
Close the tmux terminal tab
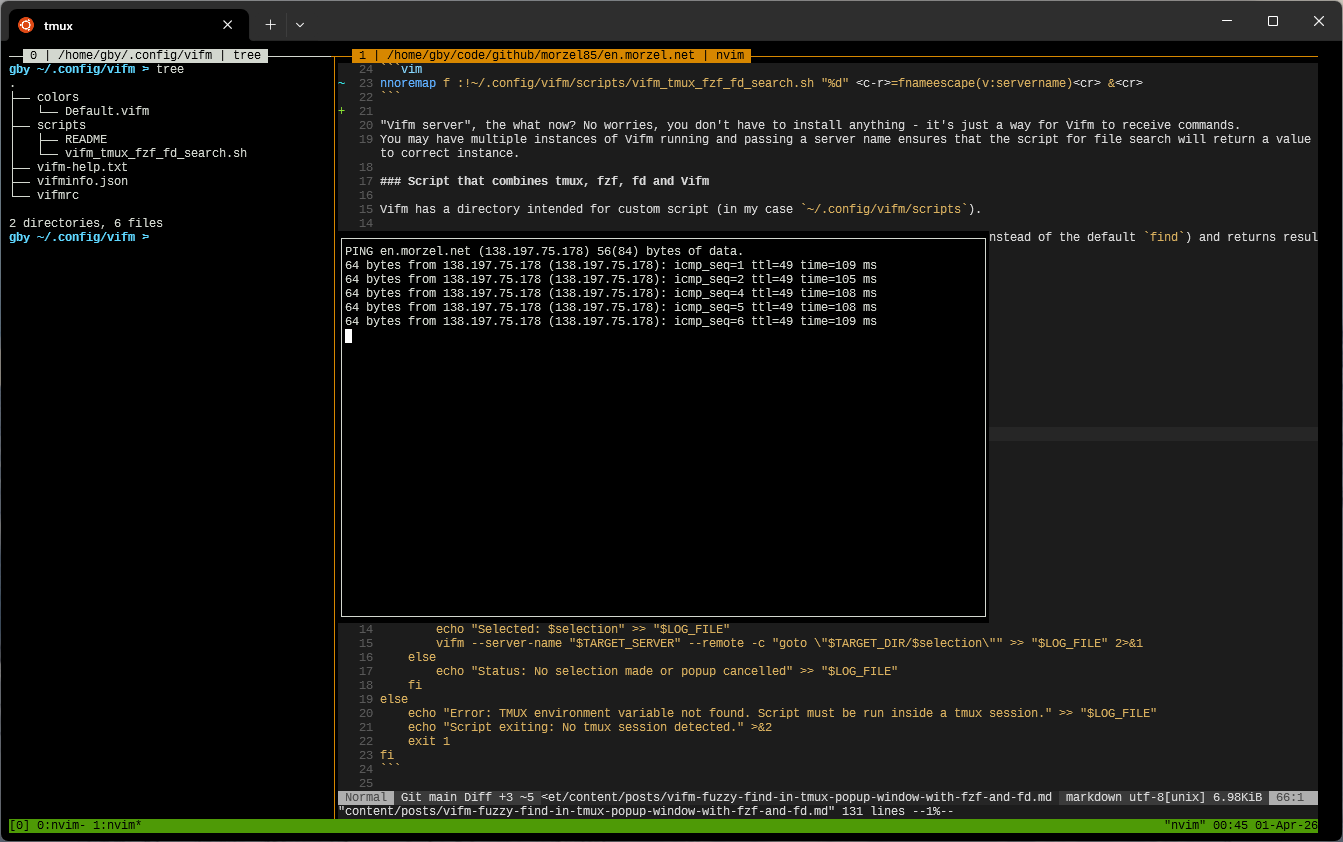coord(228,25)
